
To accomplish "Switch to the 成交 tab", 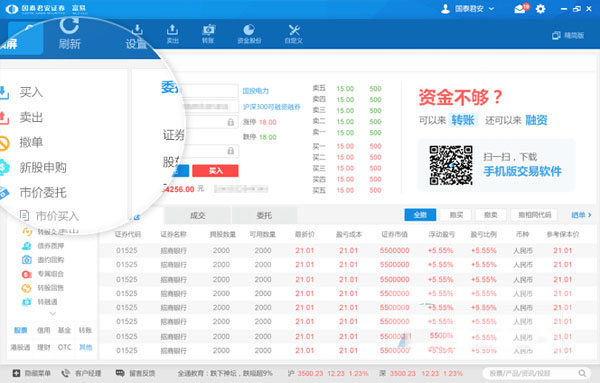I will (198, 215).
